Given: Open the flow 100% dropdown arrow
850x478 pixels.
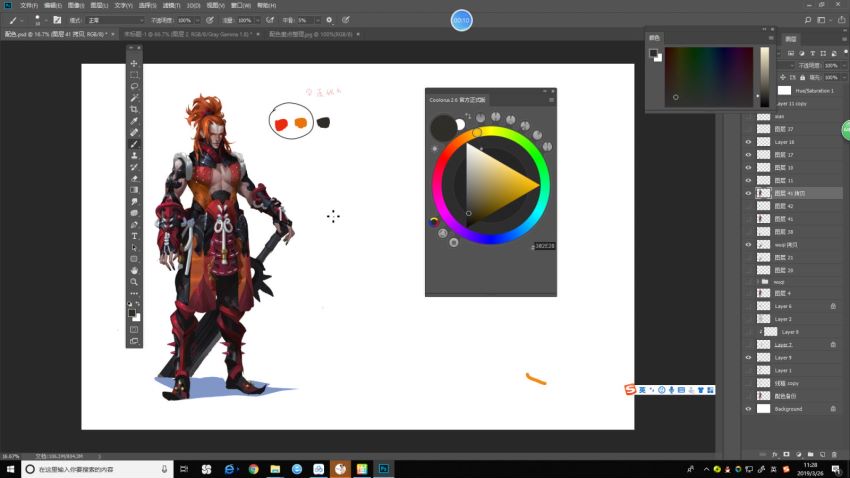Looking at the screenshot, I should tap(257, 21).
